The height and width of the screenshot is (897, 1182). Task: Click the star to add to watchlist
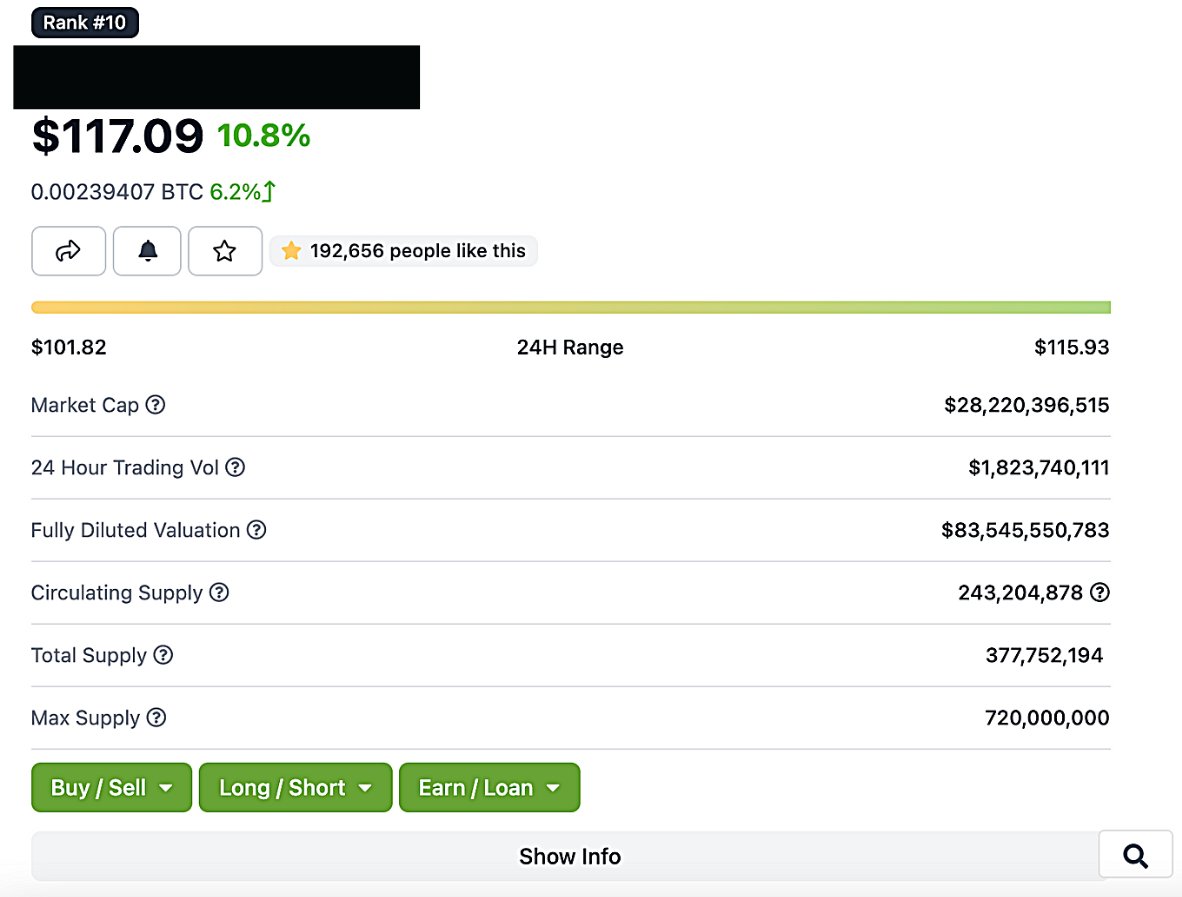tap(225, 251)
